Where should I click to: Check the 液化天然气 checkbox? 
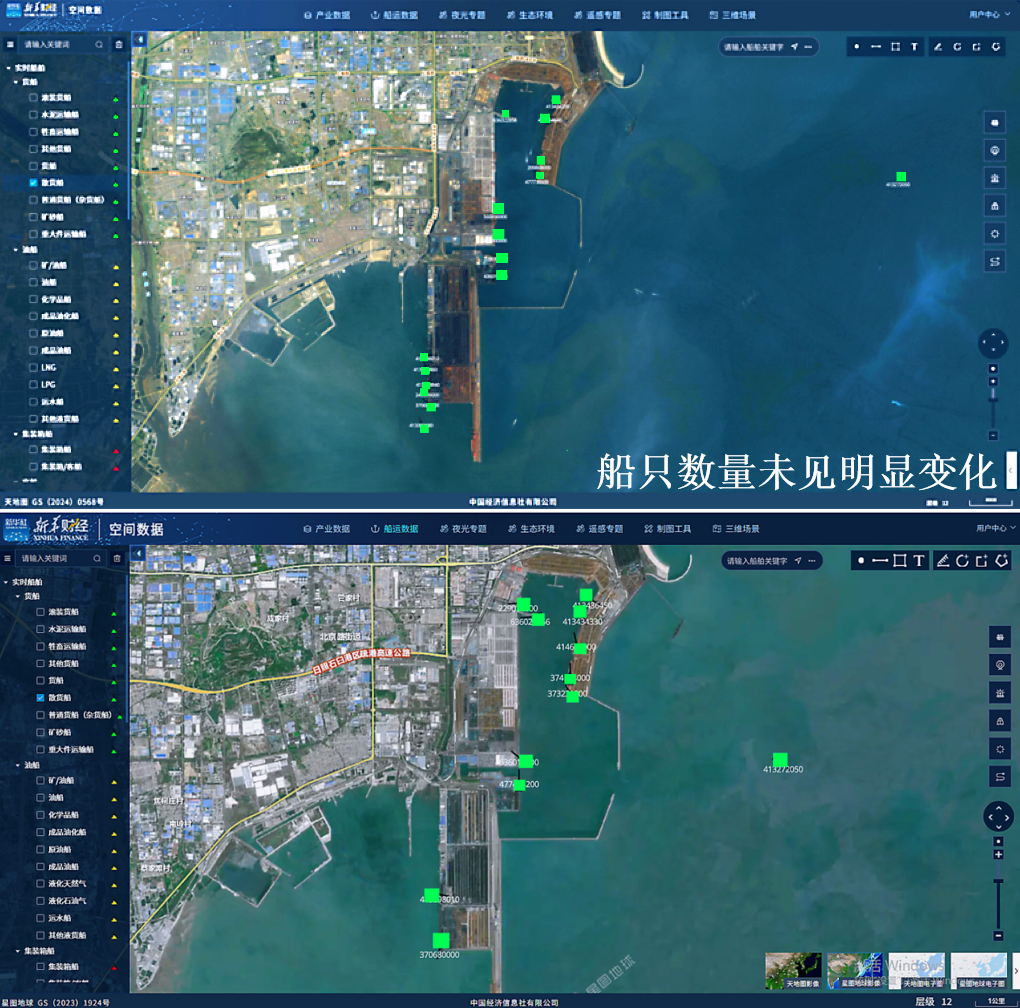(x=41, y=883)
